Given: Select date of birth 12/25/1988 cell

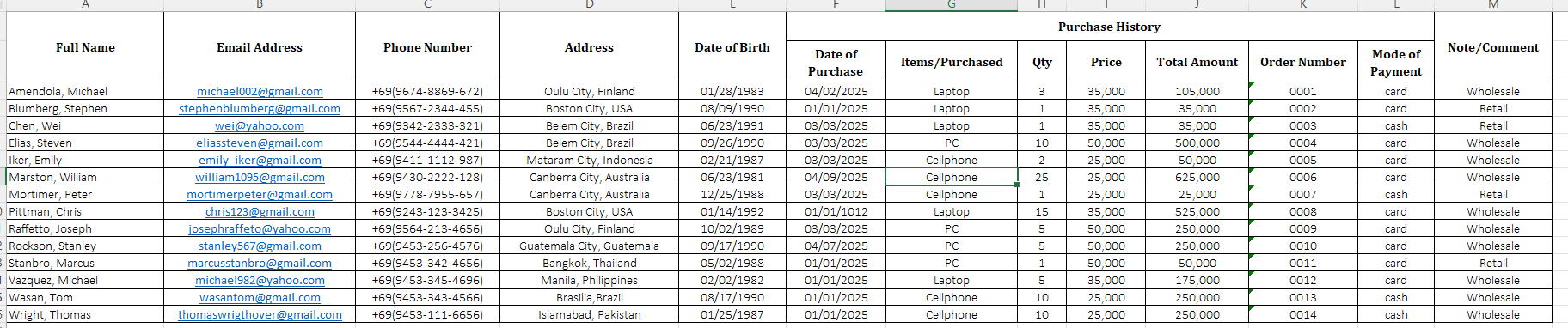Looking at the screenshot, I should [732, 194].
